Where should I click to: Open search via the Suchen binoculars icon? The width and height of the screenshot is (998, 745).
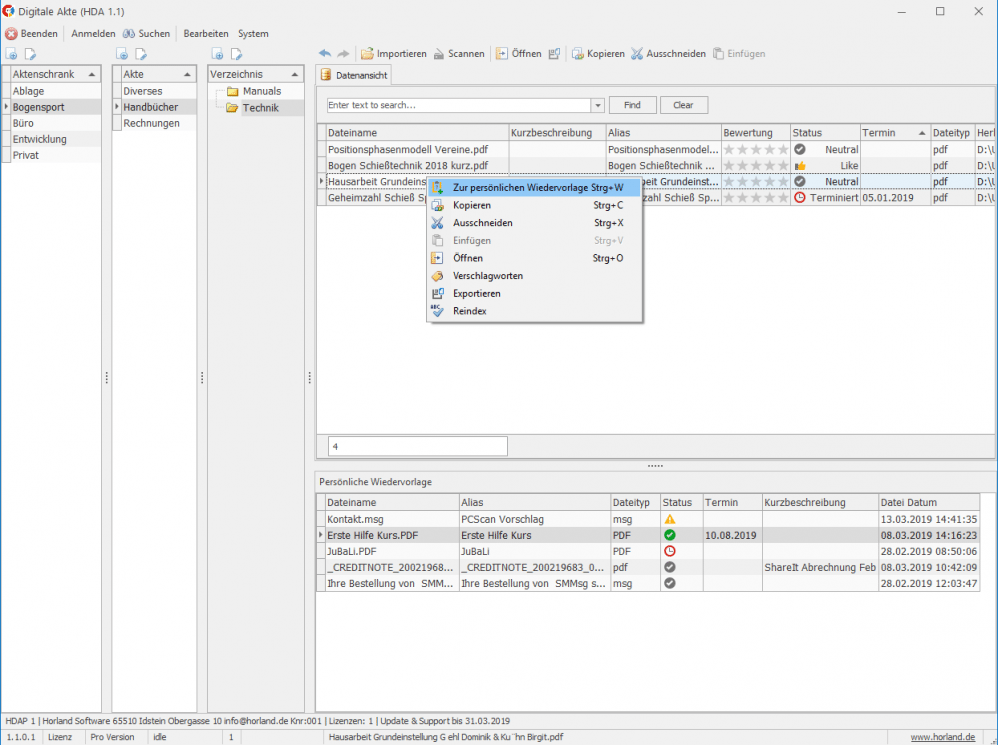(x=129, y=34)
